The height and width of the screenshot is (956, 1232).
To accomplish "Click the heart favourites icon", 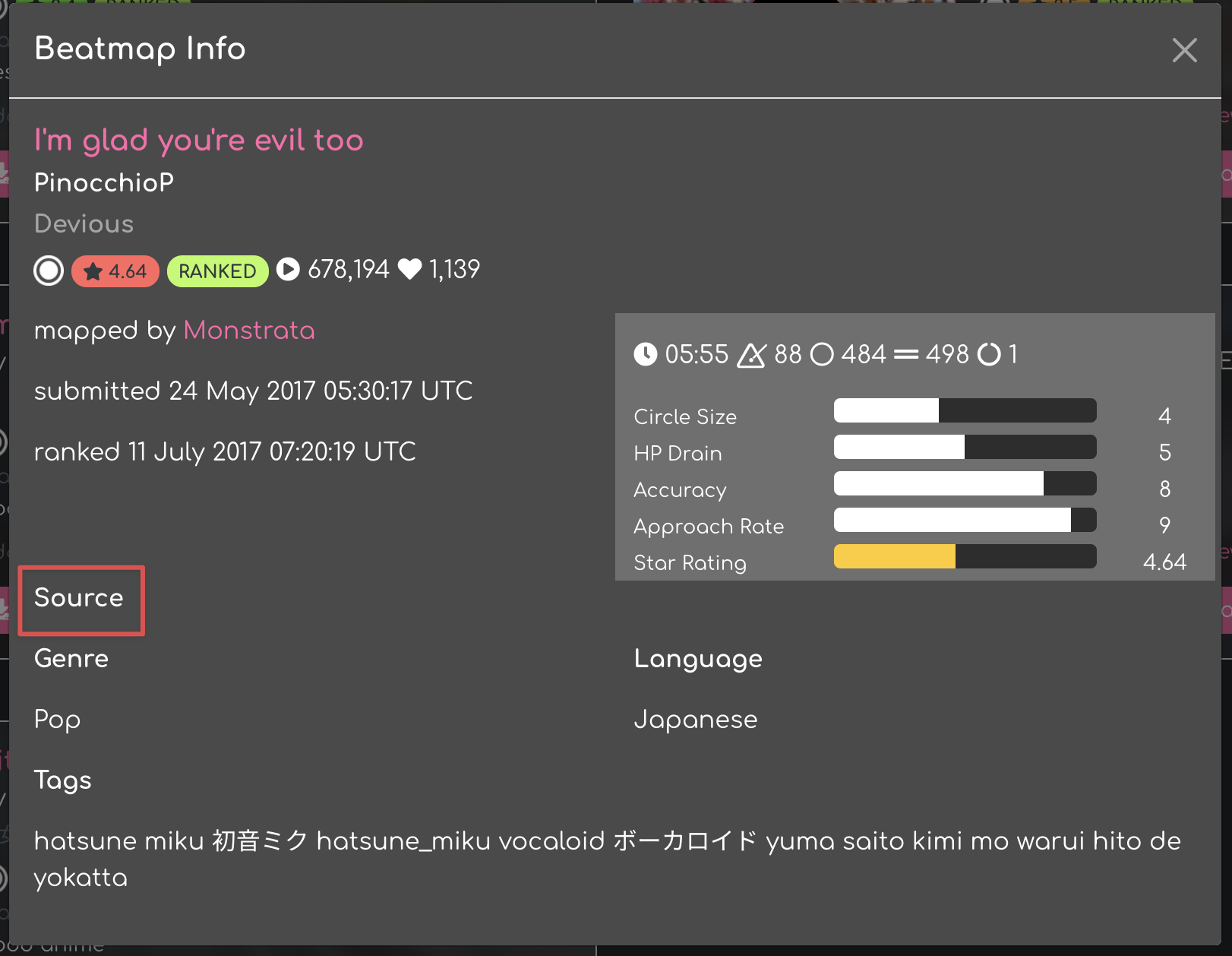I will (410, 270).
